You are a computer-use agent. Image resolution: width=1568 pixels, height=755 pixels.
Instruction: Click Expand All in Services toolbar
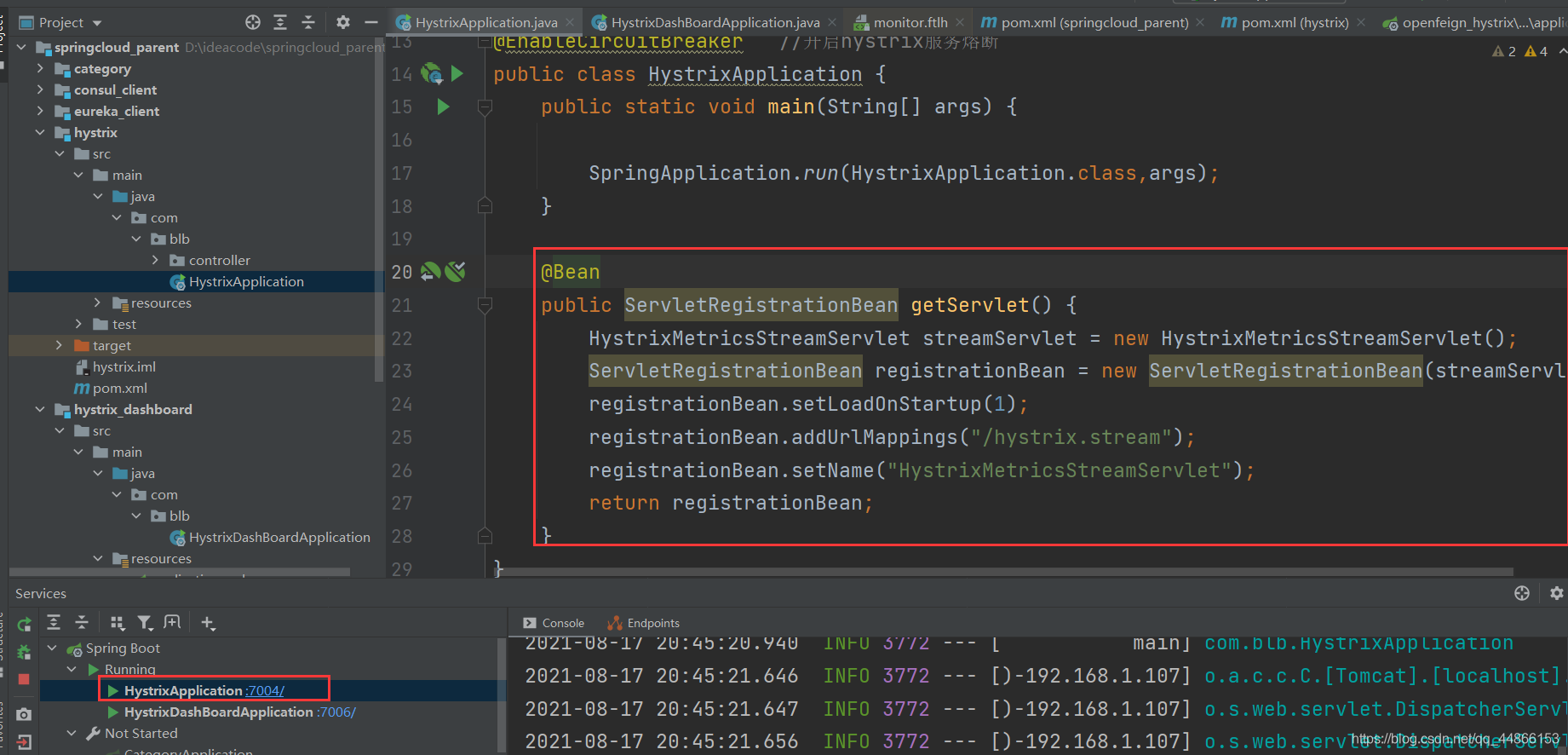(x=54, y=623)
